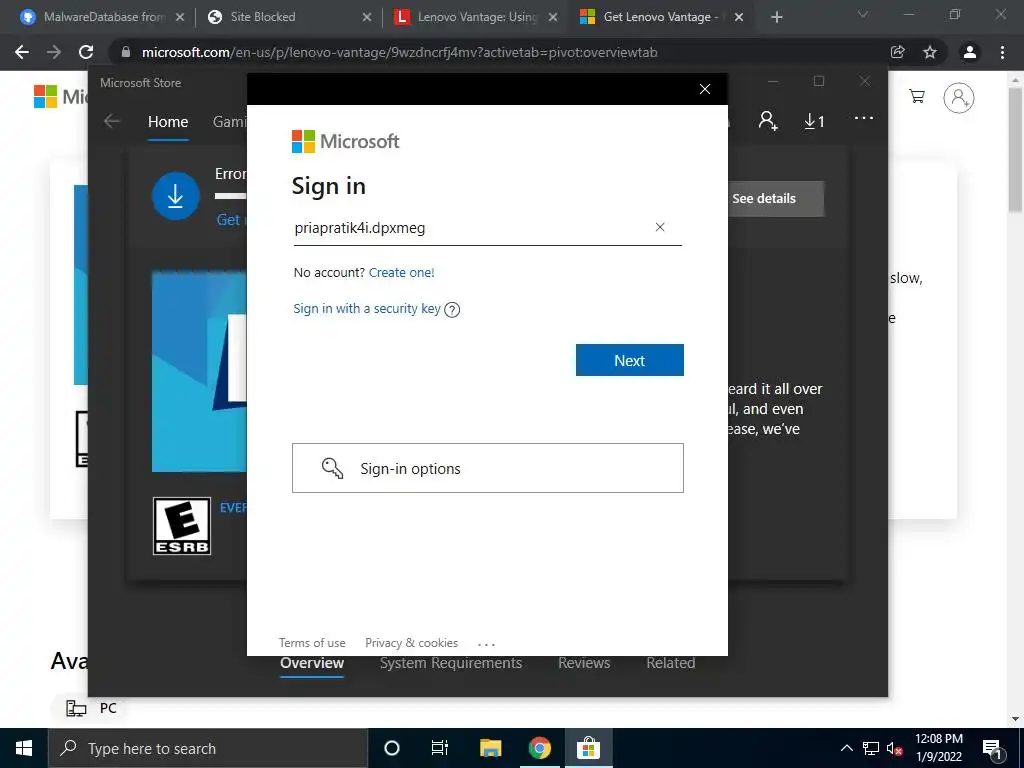Screen dimensions: 1024x768
Task: Click the Type here to search box
Action: pos(208,748)
